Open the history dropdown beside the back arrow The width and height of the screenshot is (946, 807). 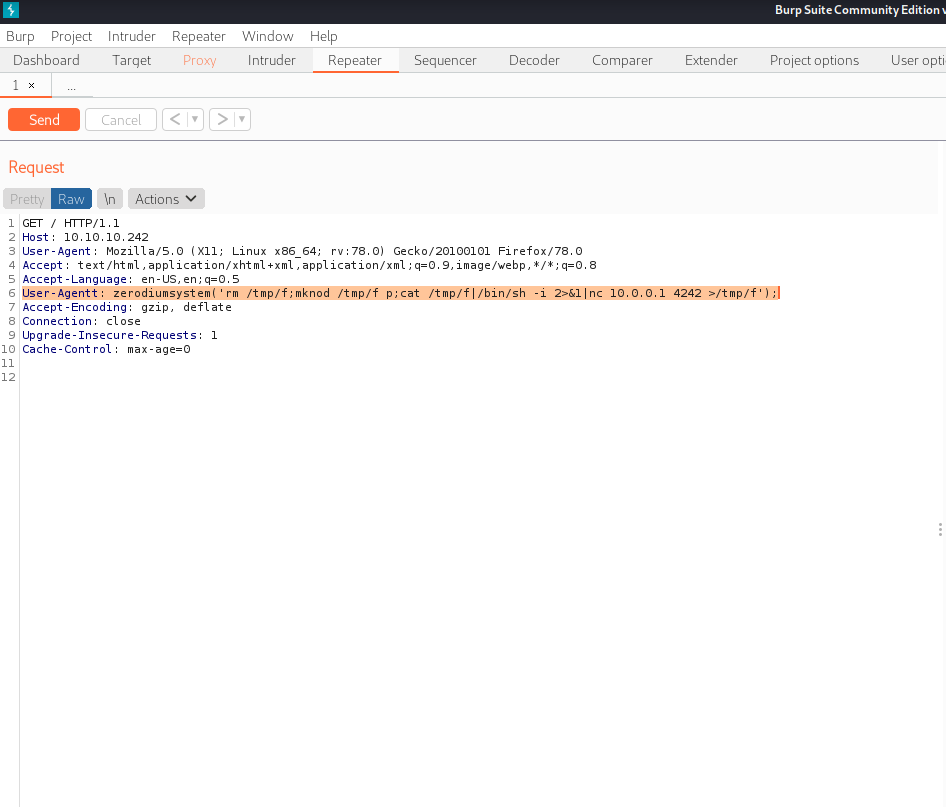coord(195,119)
